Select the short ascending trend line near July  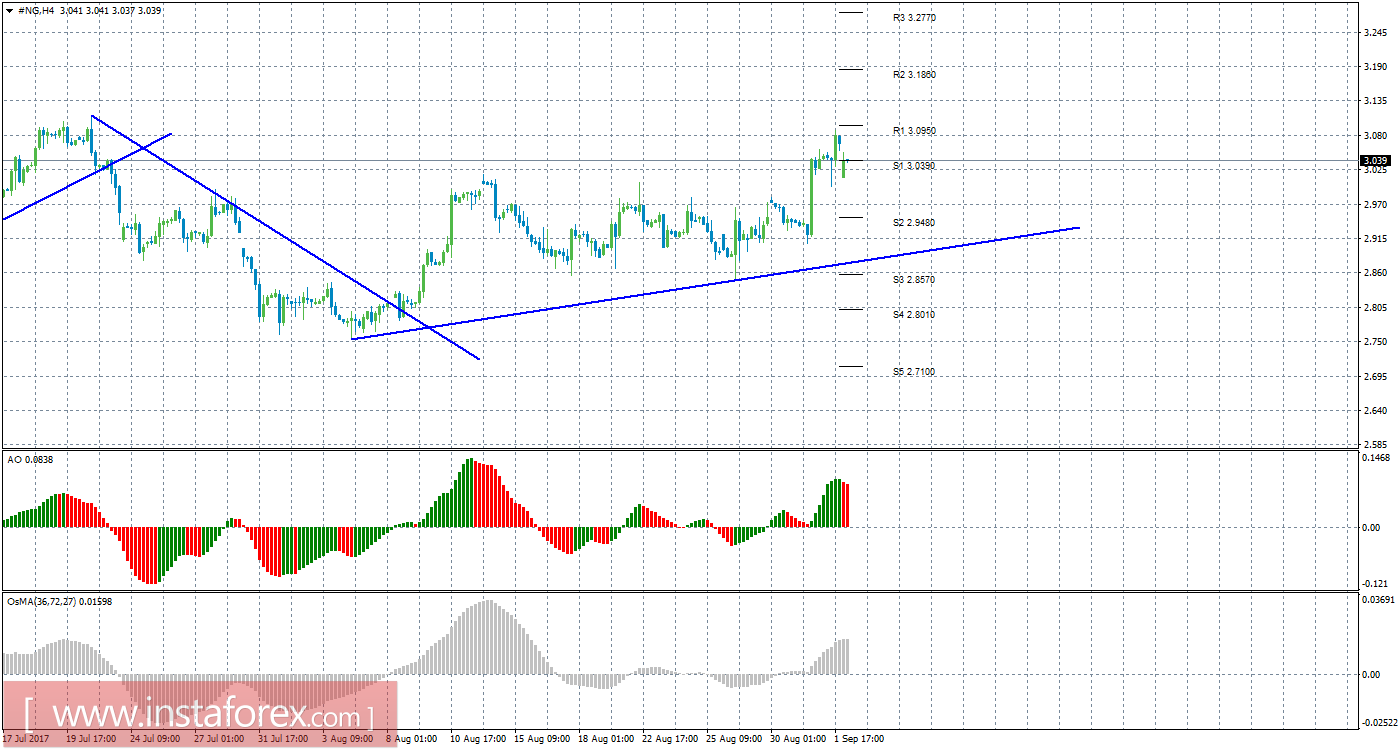click(x=87, y=175)
